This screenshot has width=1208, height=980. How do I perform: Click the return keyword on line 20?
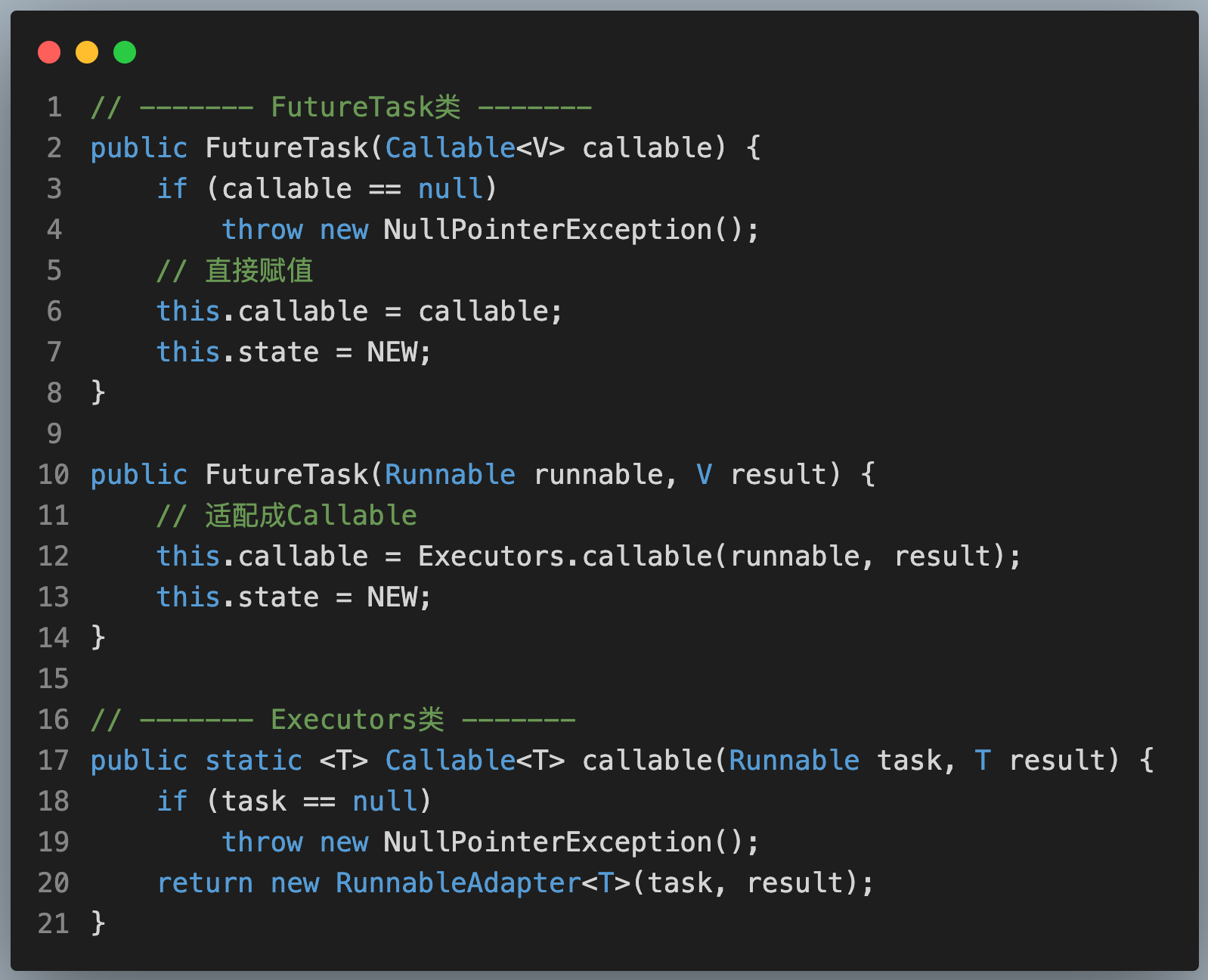[x=205, y=883]
